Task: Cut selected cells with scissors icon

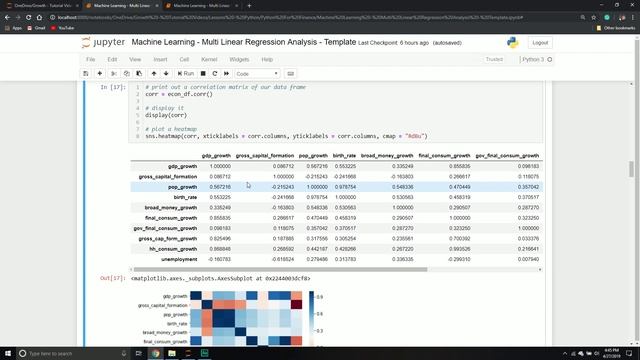Action: tap(114, 73)
